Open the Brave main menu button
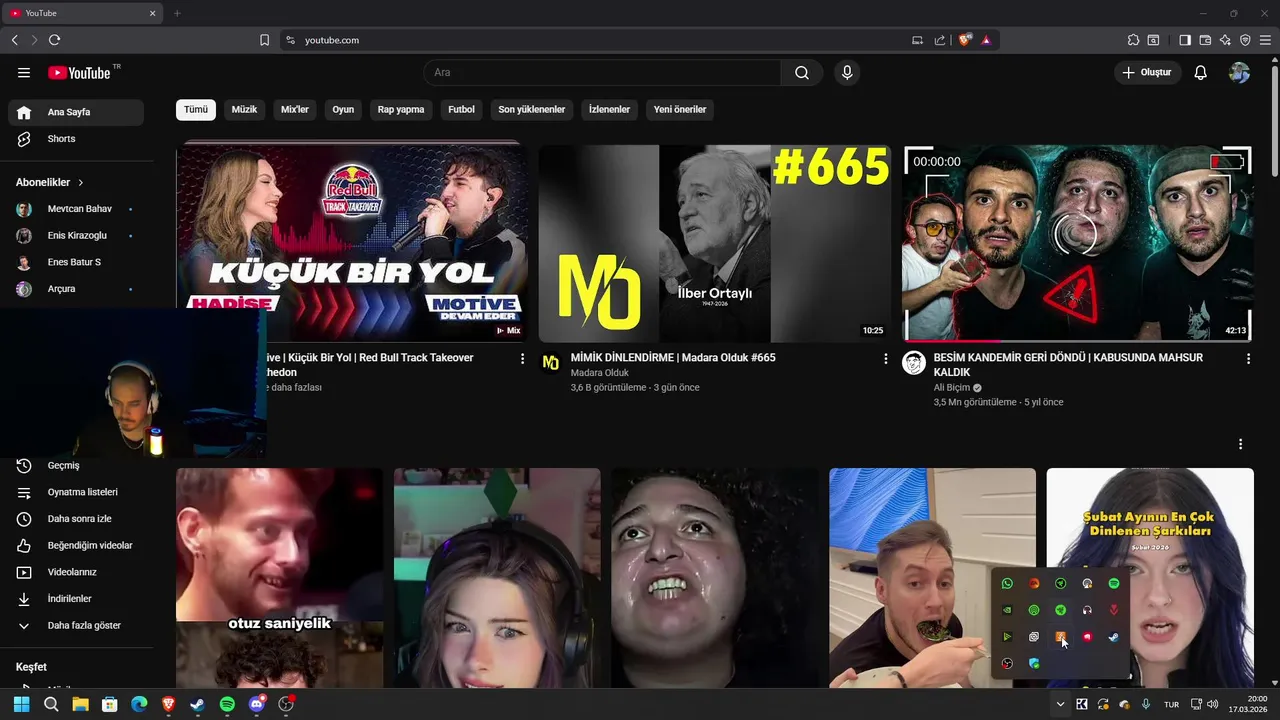 [x=1265, y=40]
